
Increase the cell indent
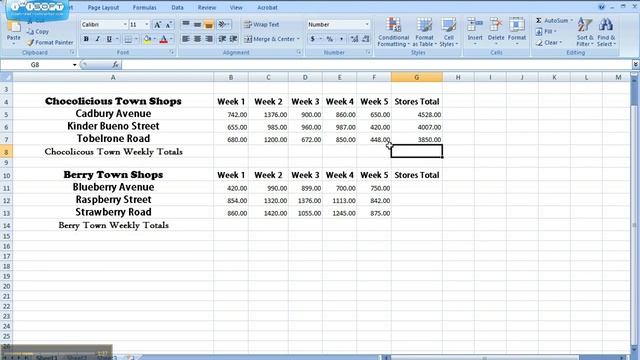233,39
